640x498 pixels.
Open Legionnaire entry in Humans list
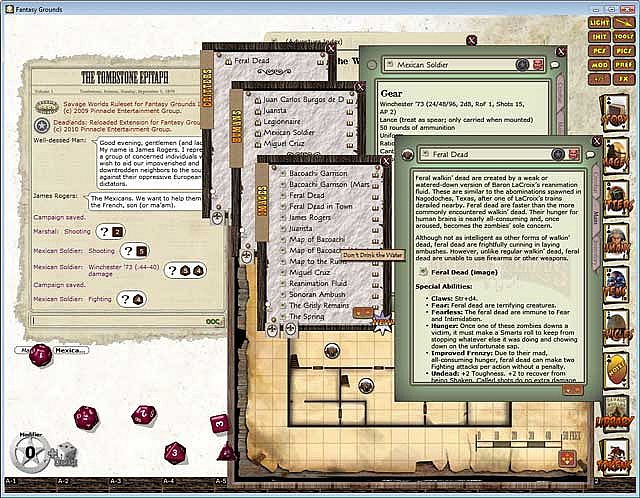(x=282, y=122)
